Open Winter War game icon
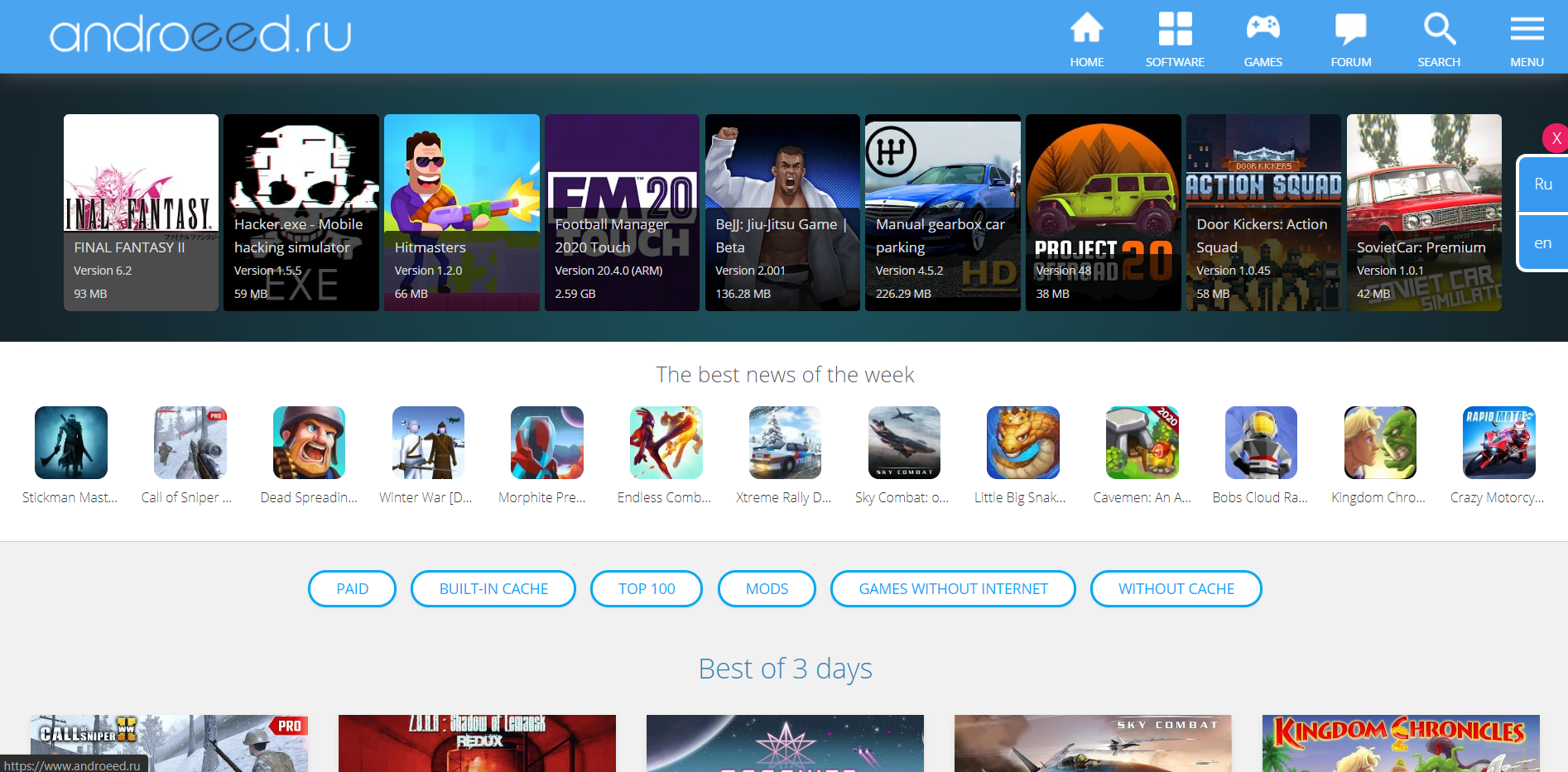This screenshot has height=772, width=1568. 428,443
